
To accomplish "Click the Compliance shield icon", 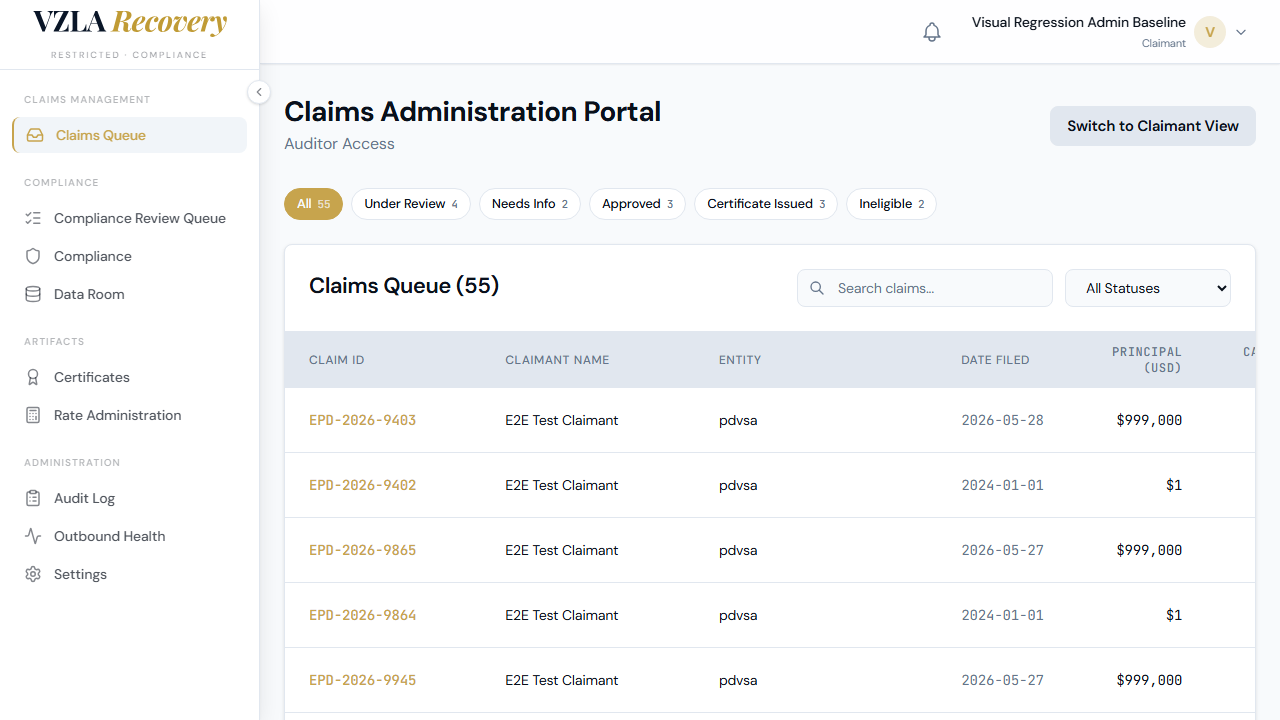I will click(x=33, y=256).
